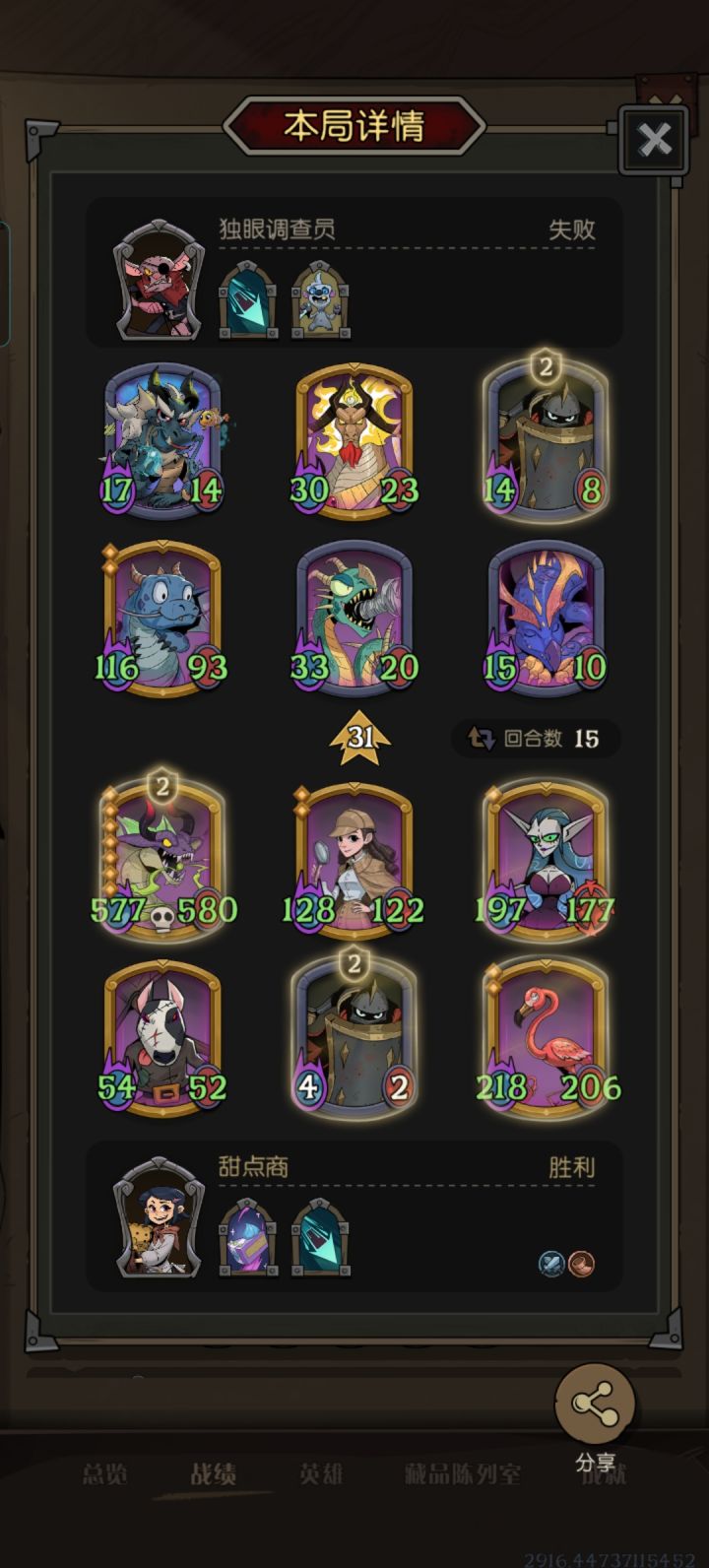Select the 甜点商 hero portrait

click(160, 1217)
